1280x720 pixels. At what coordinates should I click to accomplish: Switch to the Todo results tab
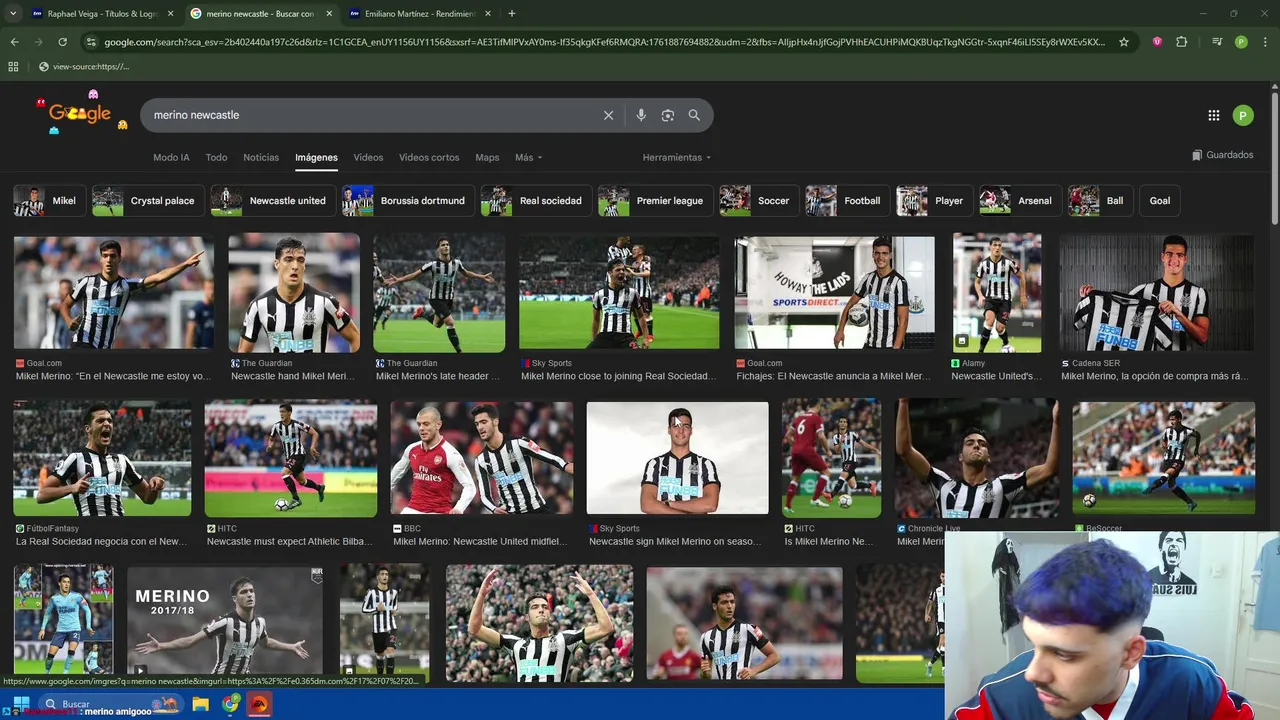coord(216,157)
